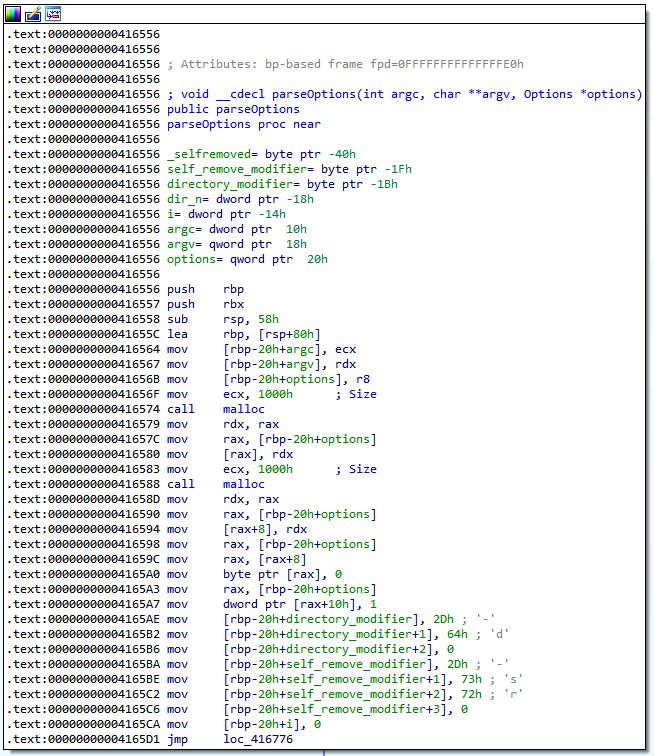654x756 pixels.
Task: Click the edit node pencil icon
Action: [x=33, y=14]
